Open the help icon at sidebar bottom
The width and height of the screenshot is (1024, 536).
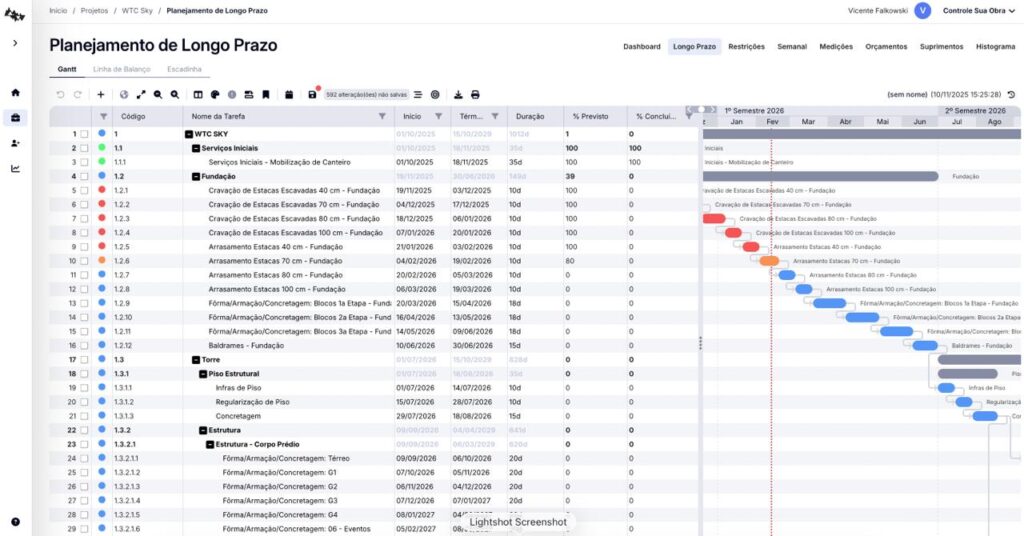[15, 521]
